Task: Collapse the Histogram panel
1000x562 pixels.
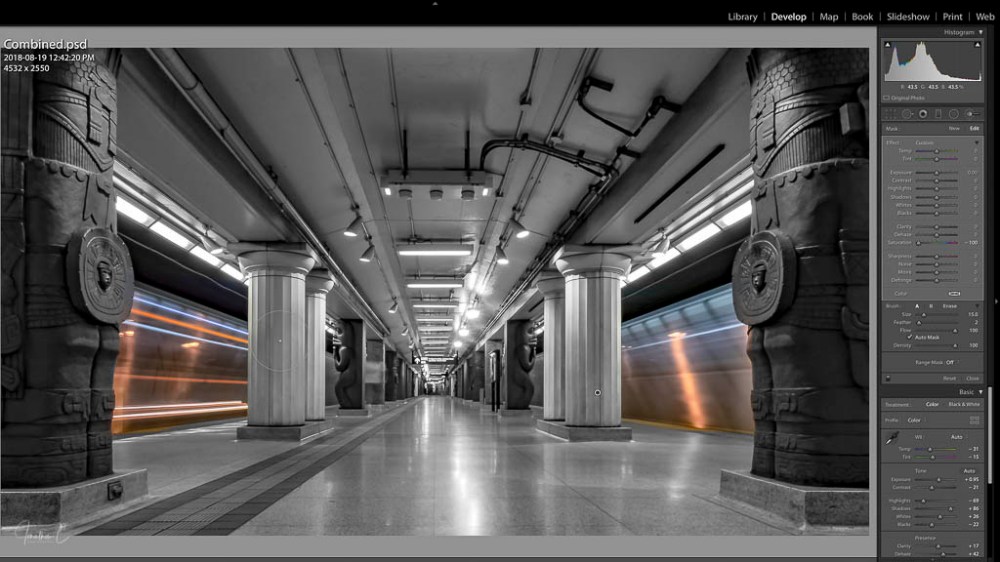Action: click(x=980, y=32)
